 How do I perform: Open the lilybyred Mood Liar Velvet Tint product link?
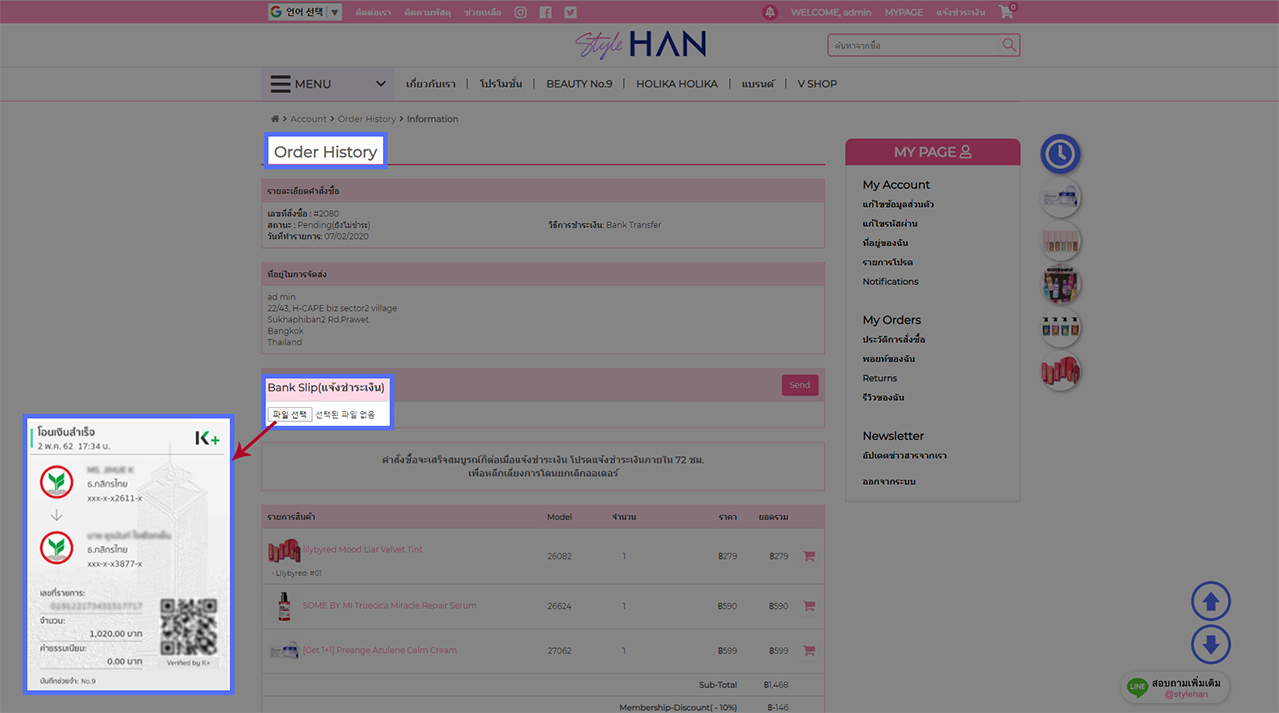coord(363,550)
